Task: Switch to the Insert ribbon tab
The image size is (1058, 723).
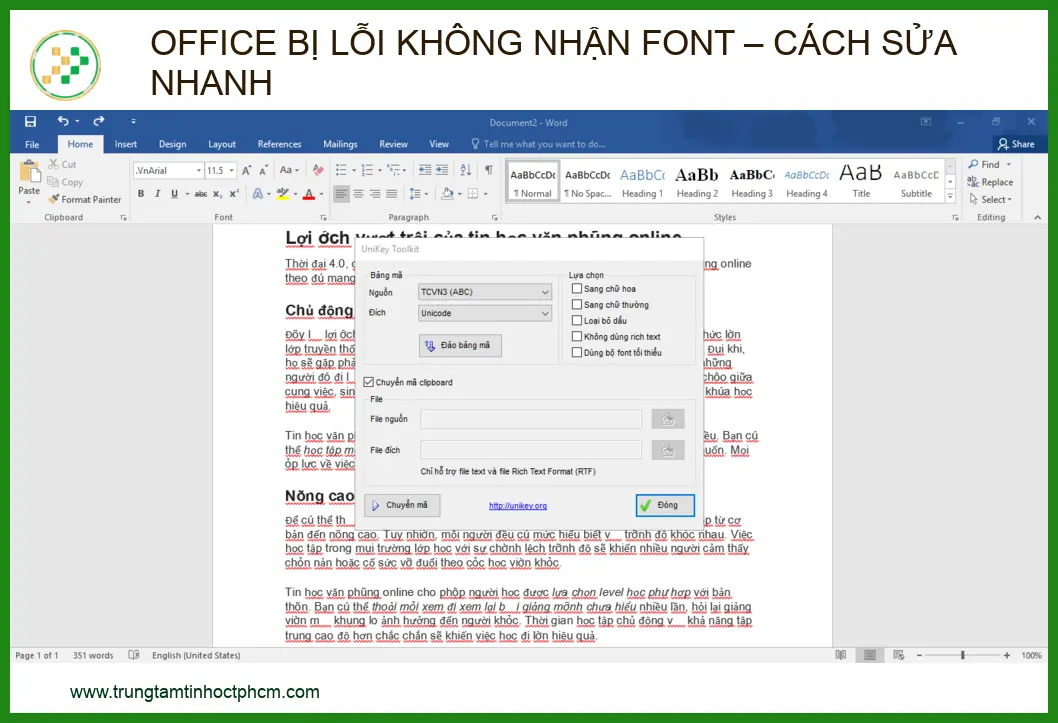Action: pyautogui.click(x=126, y=144)
